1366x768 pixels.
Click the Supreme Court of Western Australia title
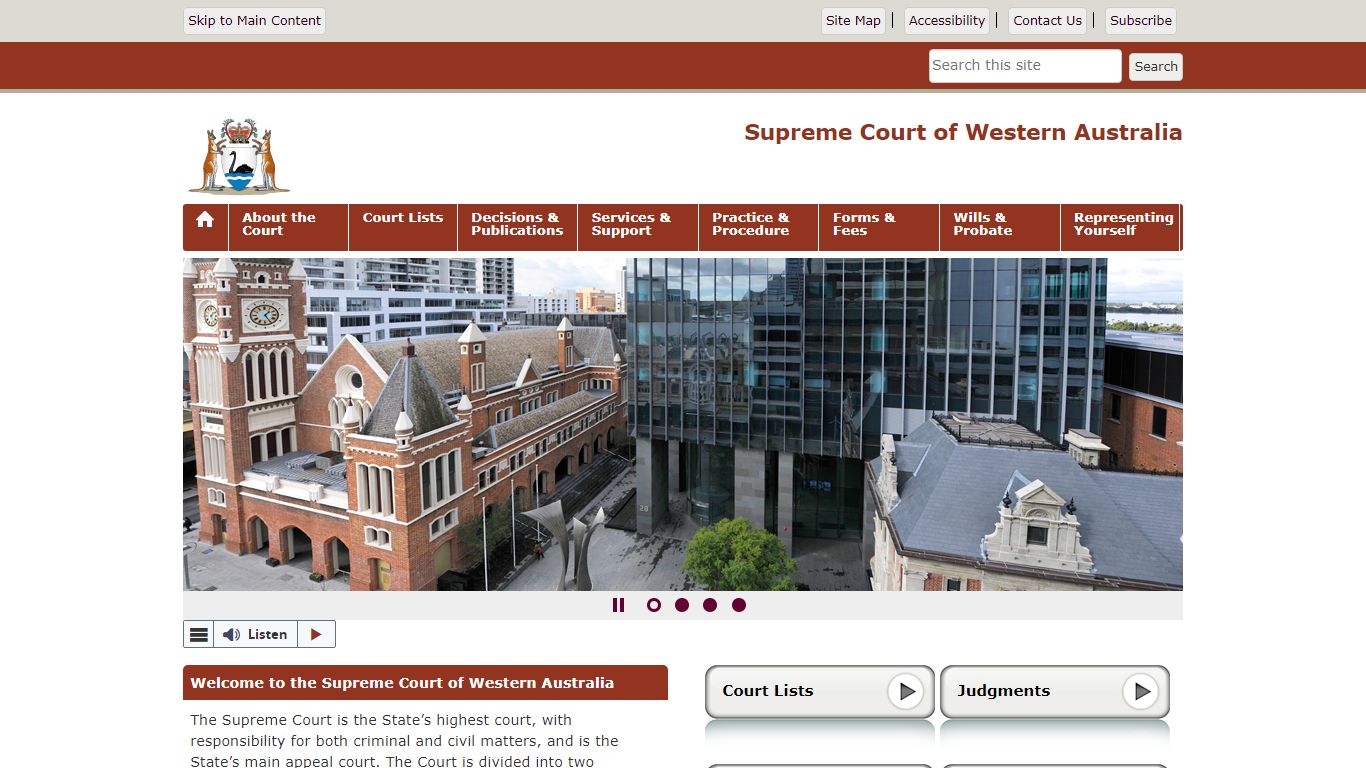tap(963, 132)
